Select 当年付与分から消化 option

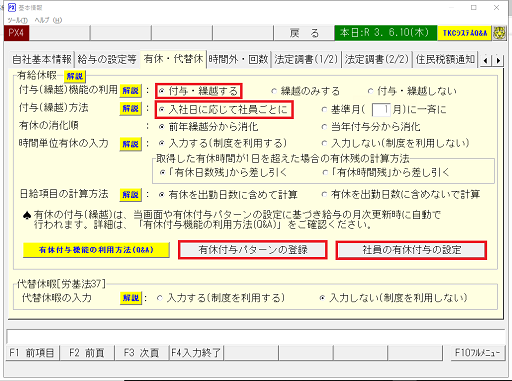371,127
